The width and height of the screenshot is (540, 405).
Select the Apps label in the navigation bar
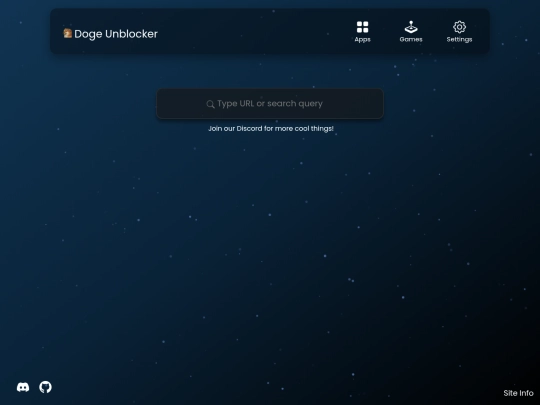[x=362, y=40]
